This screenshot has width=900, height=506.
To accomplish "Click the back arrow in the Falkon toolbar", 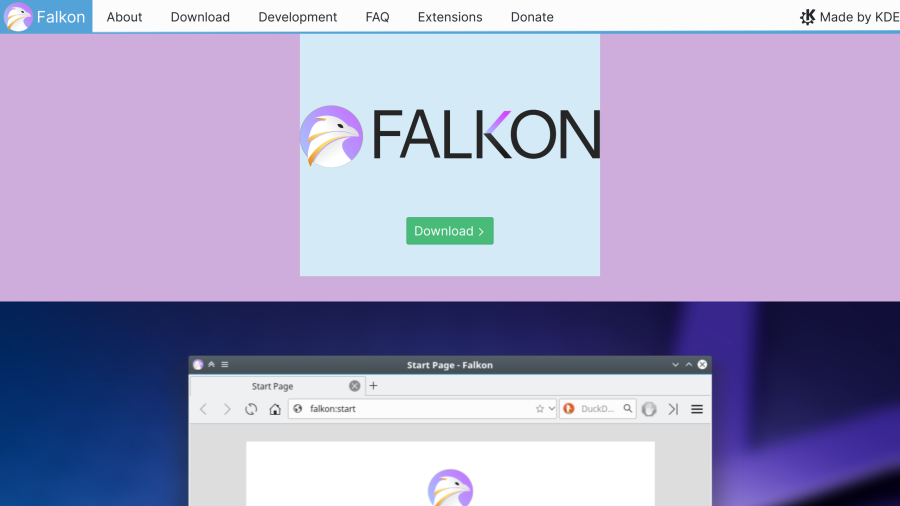I will pos(203,409).
